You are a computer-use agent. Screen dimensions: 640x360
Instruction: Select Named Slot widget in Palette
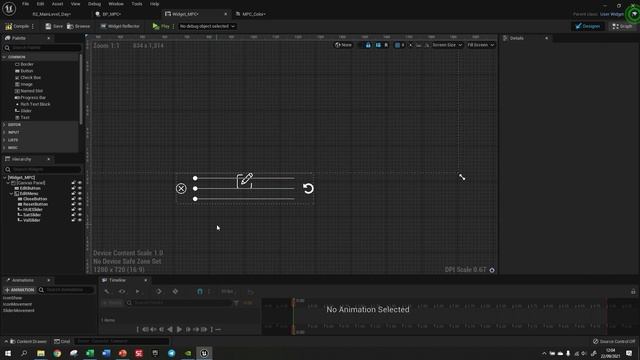[29, 91]
